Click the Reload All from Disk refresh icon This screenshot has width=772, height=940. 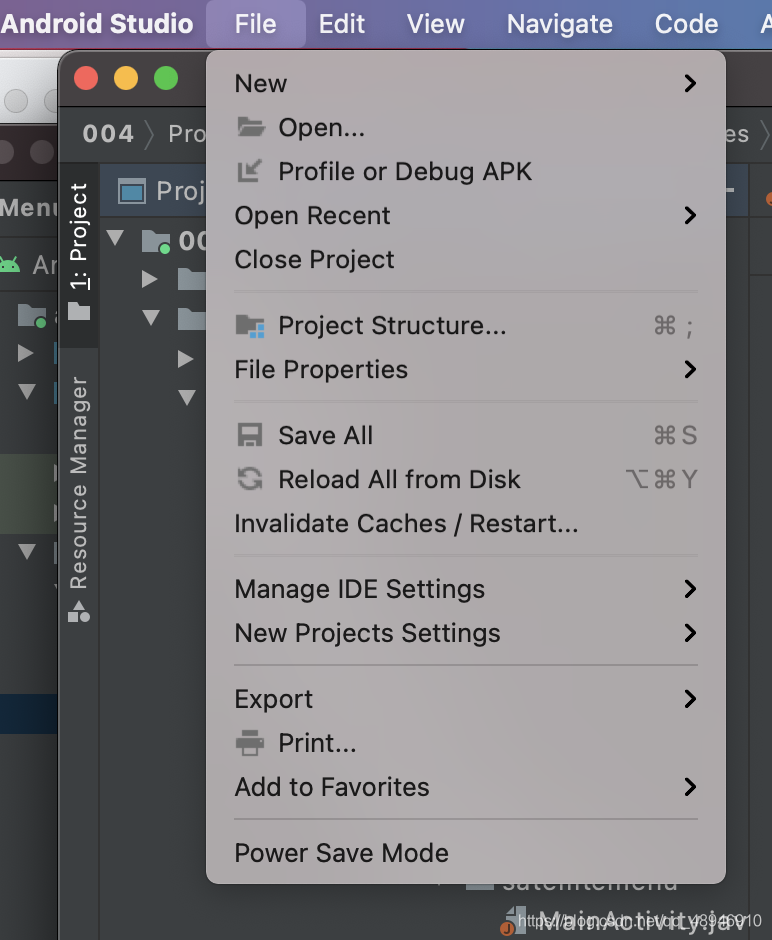(x=250, y=479)
